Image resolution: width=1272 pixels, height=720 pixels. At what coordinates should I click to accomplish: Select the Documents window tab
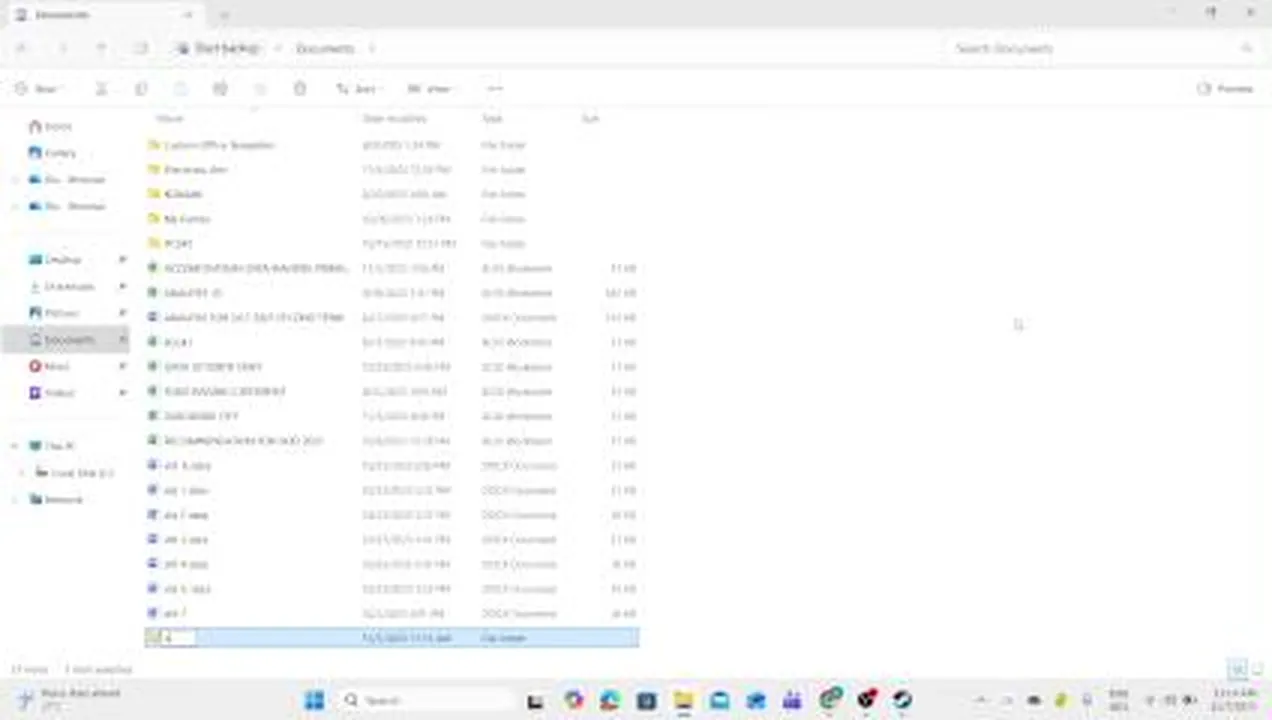[104, 15]
